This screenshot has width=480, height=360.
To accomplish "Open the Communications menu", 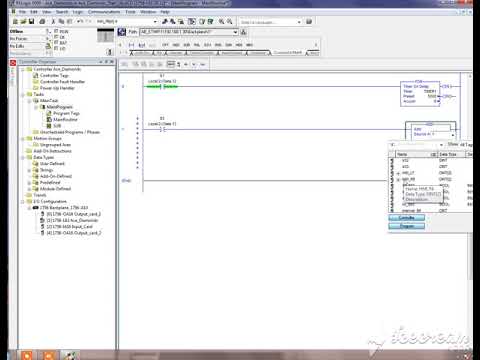I will point(104,12).
